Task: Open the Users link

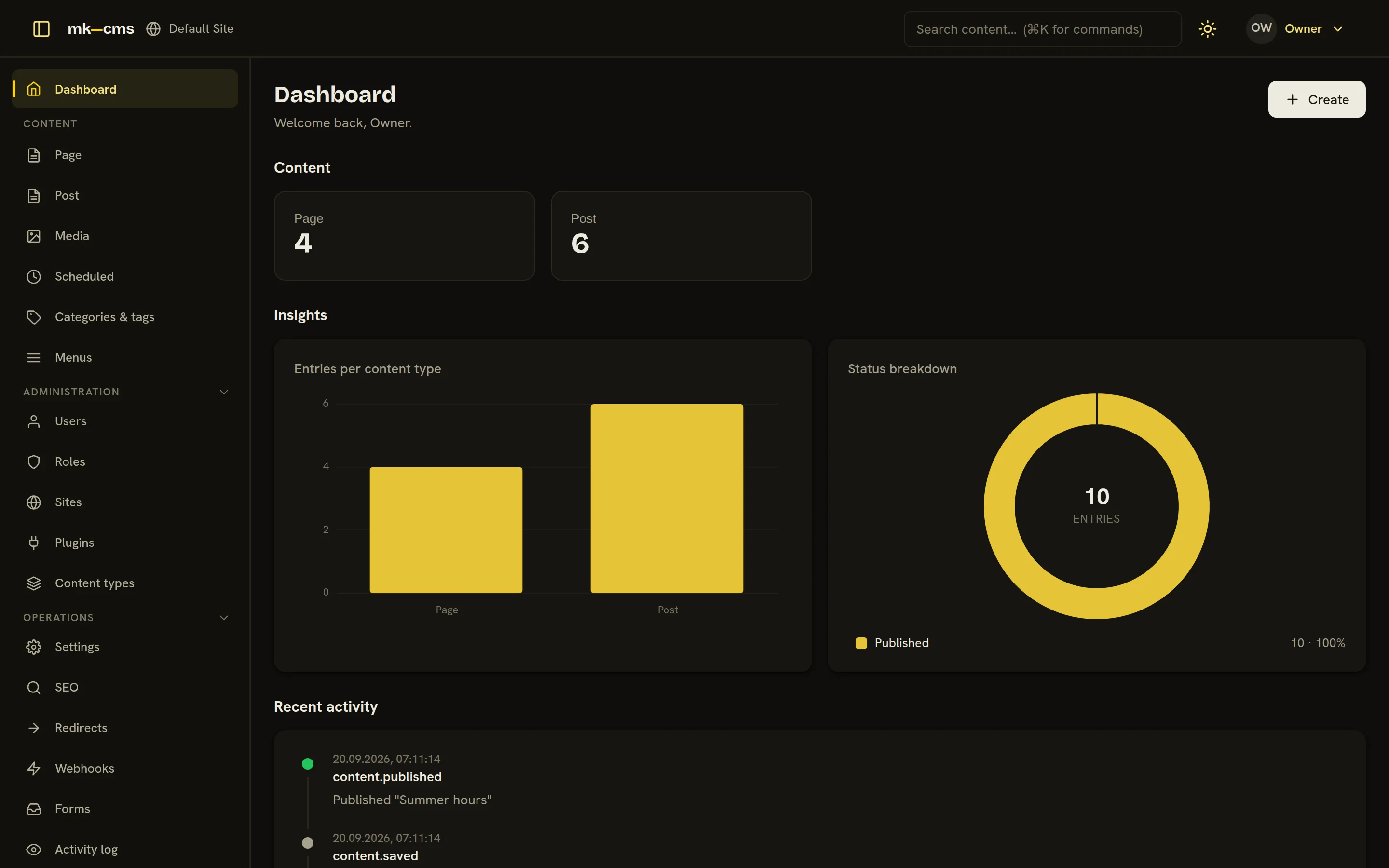Action: pyautogui.click(x=125, y=421)
